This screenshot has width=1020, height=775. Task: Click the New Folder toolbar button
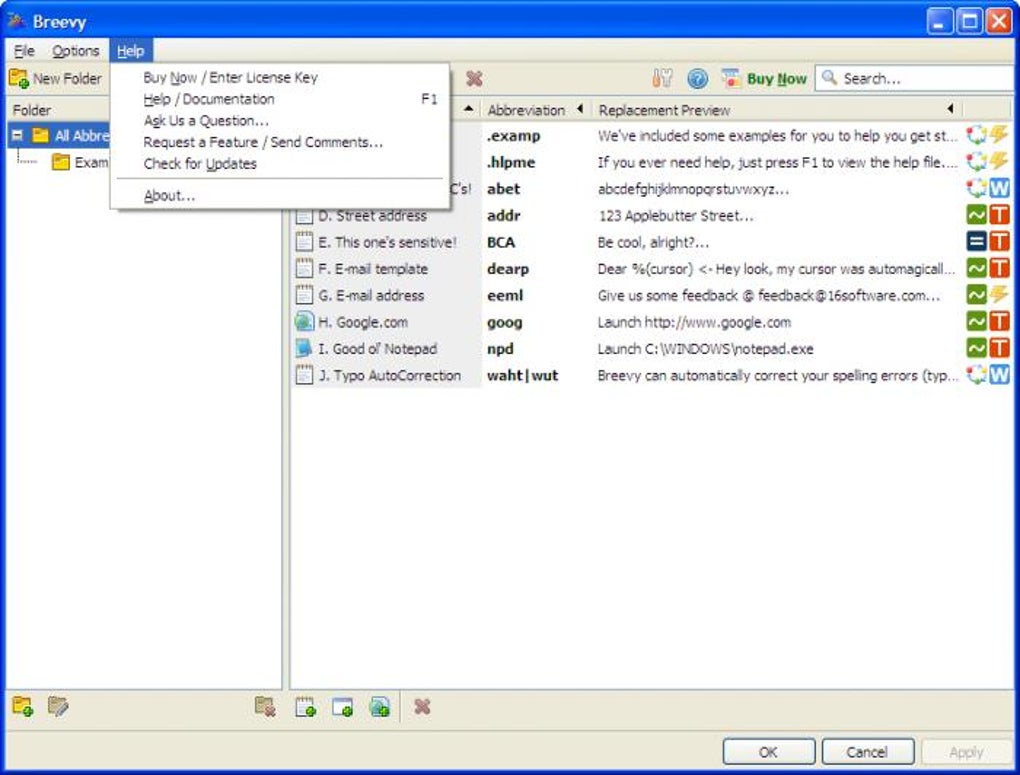55,79
